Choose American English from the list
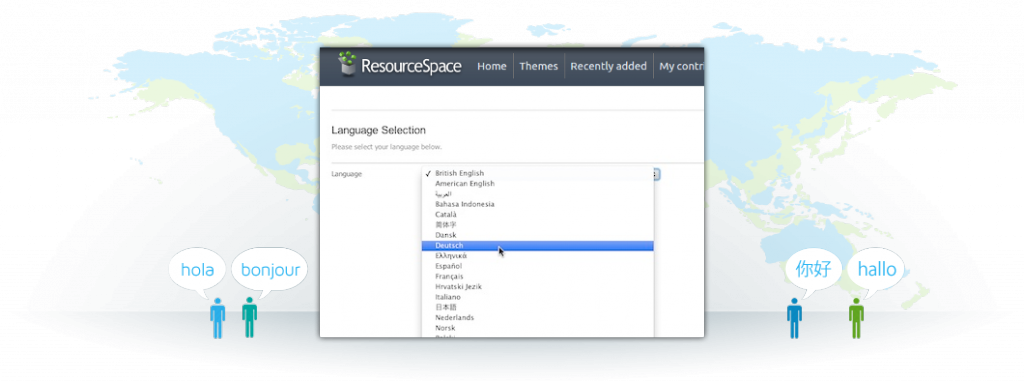The height and width of the screenshot is (382, 1024). (x=537, y=183)
